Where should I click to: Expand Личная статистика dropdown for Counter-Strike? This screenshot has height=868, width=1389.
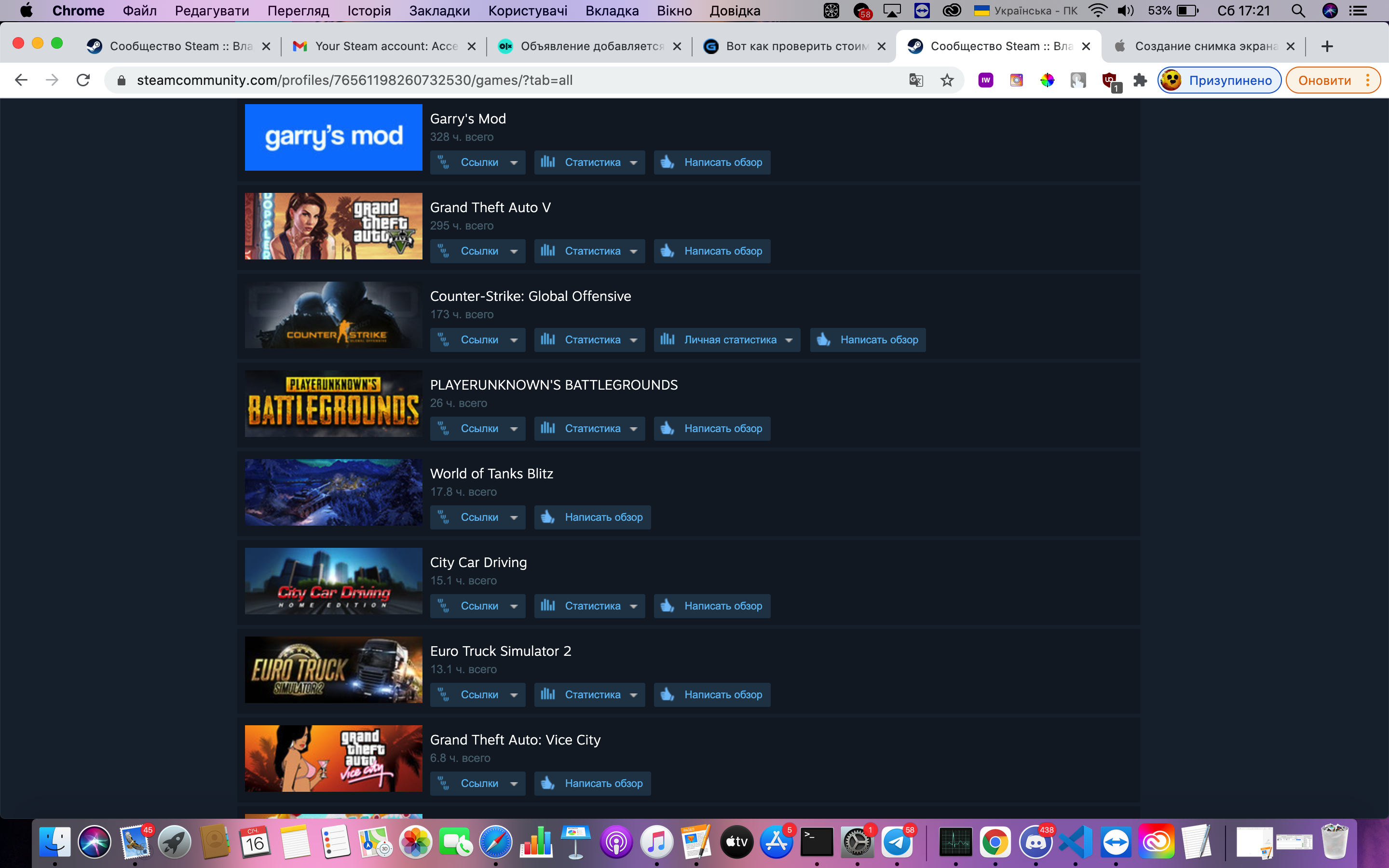tap(727, 340)
